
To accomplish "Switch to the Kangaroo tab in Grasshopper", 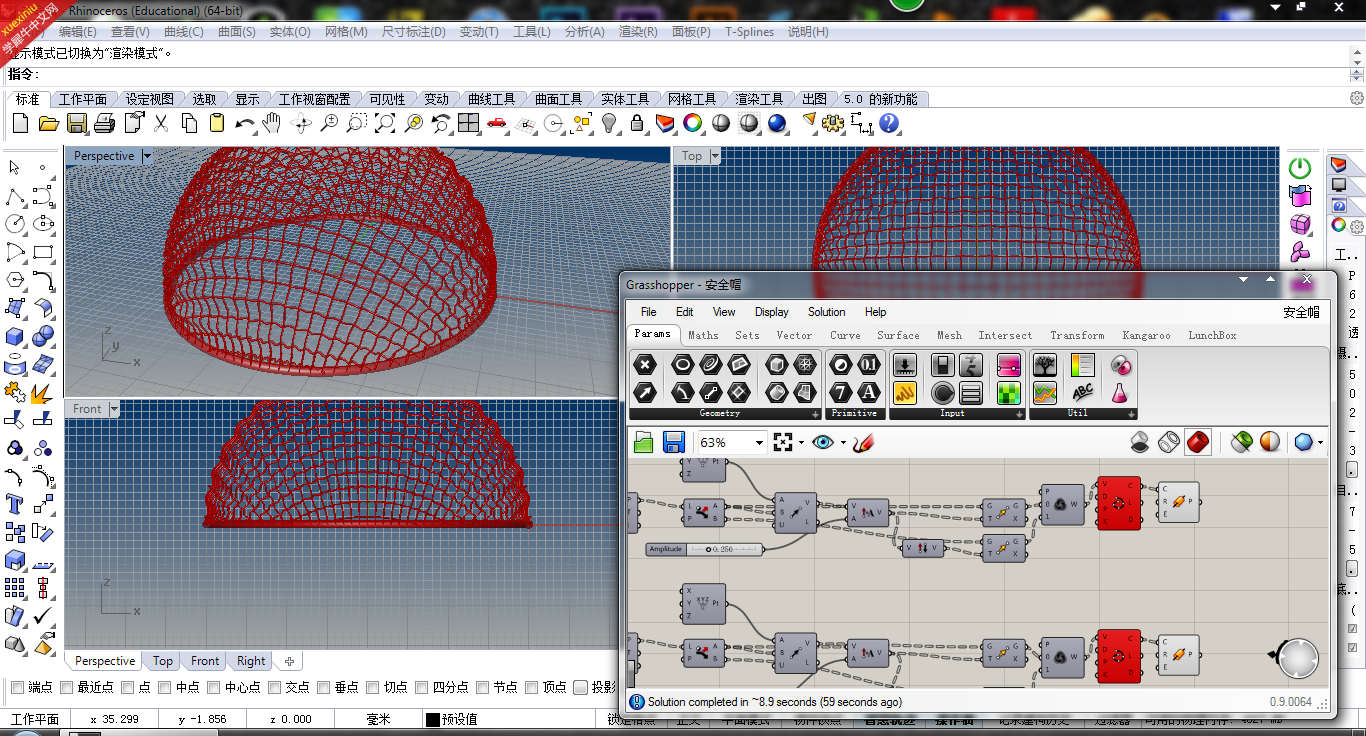I will (1146, 335).
